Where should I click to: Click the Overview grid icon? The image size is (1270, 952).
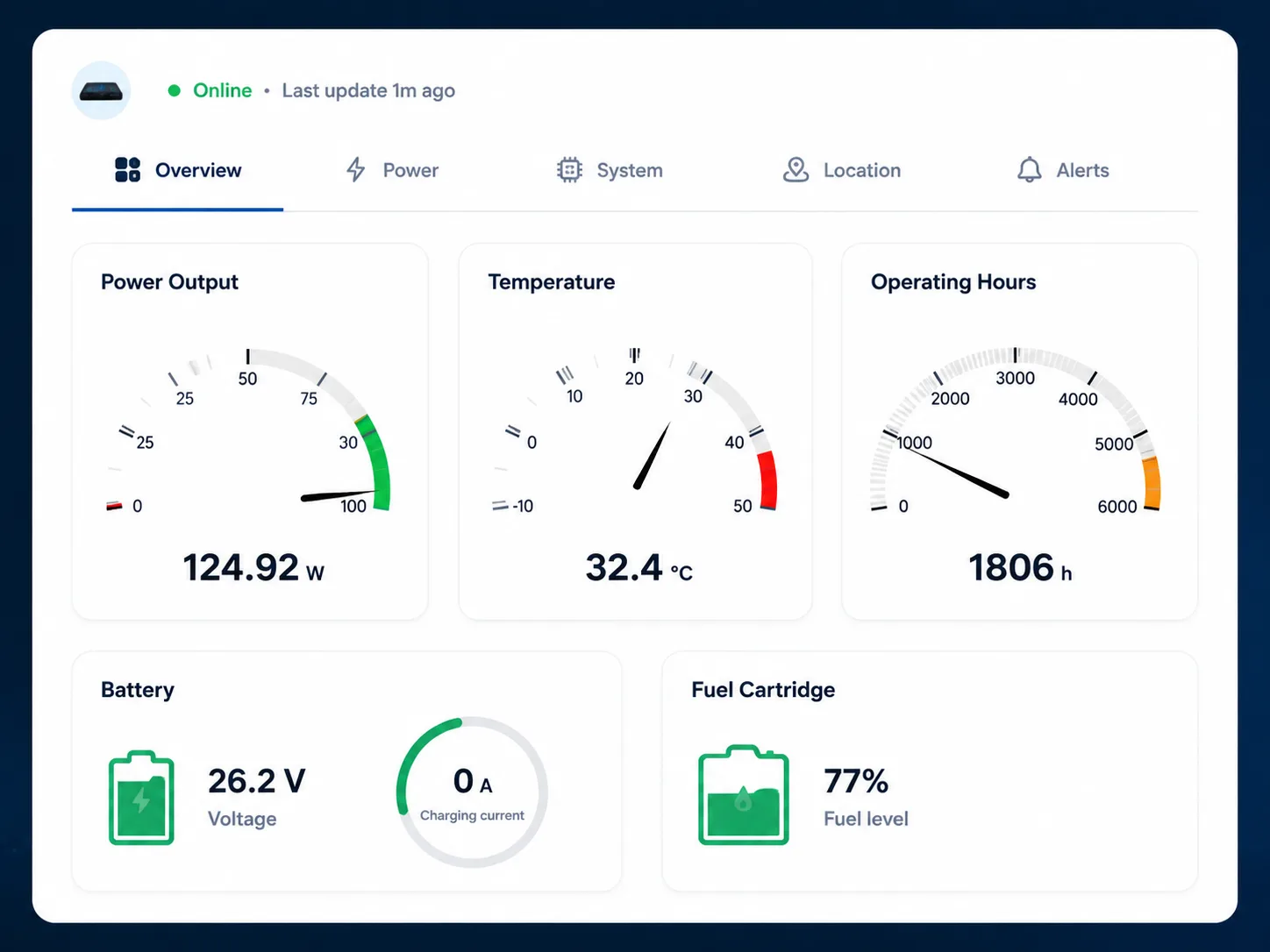click(x=128, y=170)
